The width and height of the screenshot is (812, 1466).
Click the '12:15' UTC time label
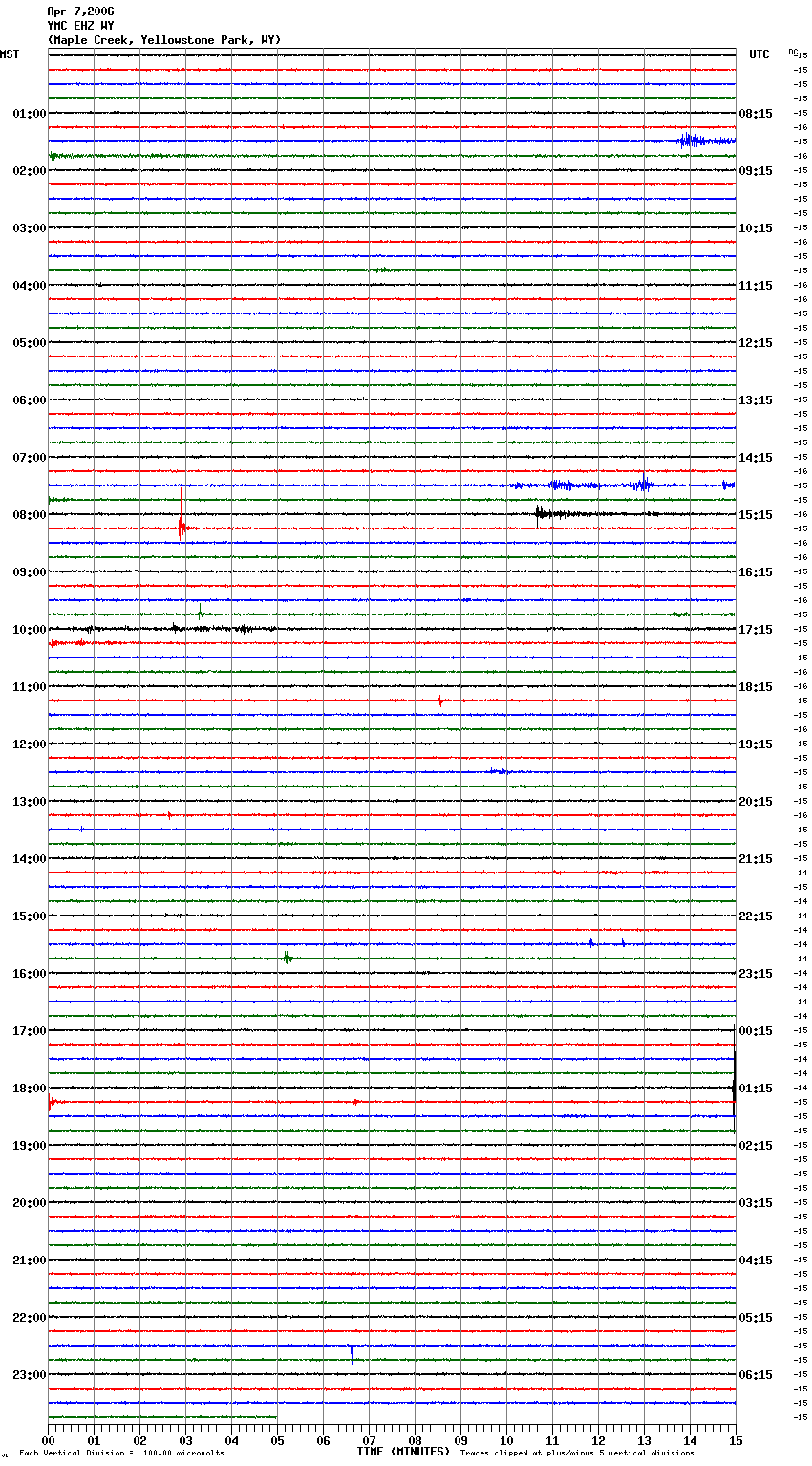[x=756, y=343]
